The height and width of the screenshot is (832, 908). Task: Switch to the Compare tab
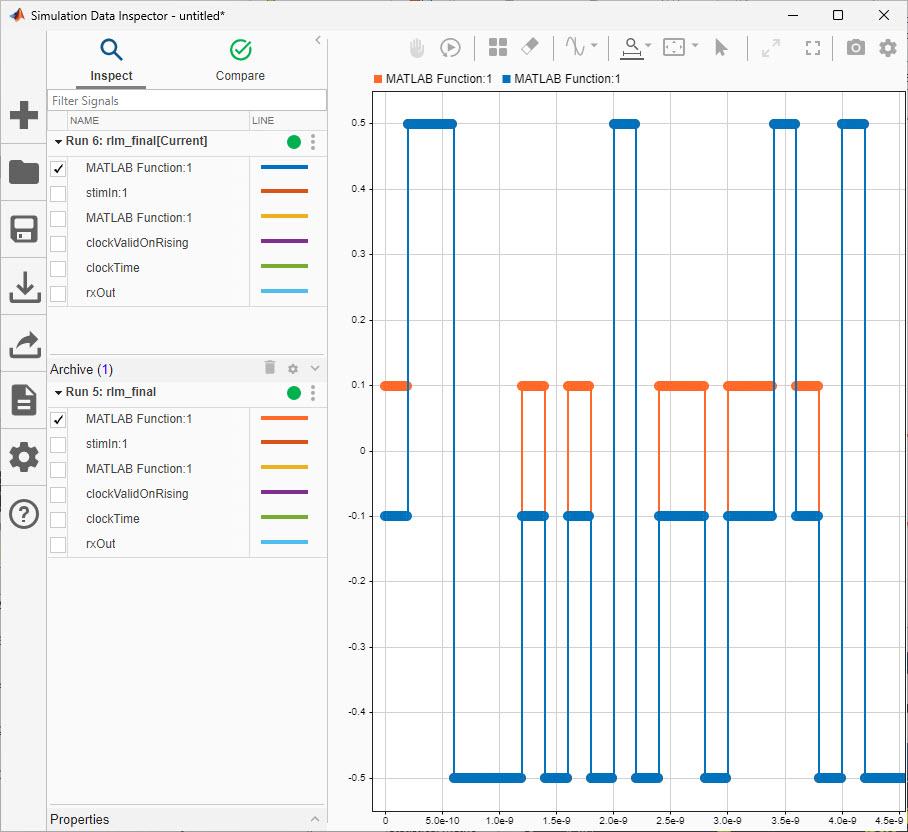coord(240,60)
